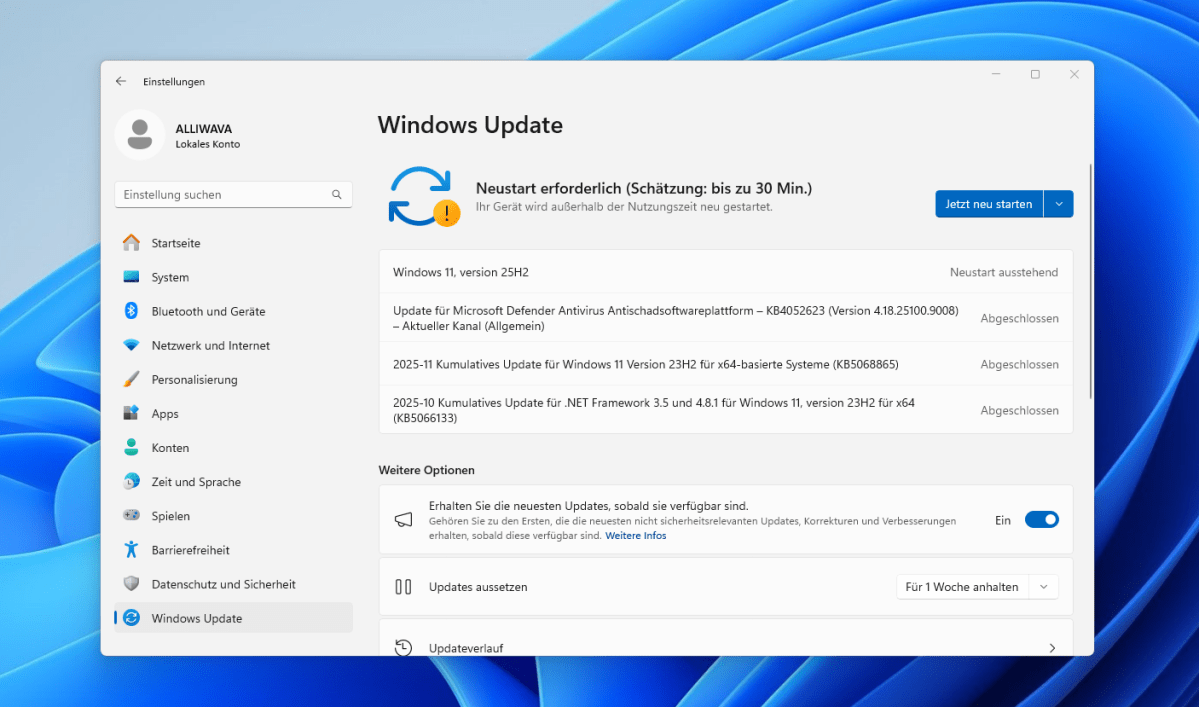
Task: Open Zeit und Sprache settings
Action: pyautogui.click(x=197, y=481)
